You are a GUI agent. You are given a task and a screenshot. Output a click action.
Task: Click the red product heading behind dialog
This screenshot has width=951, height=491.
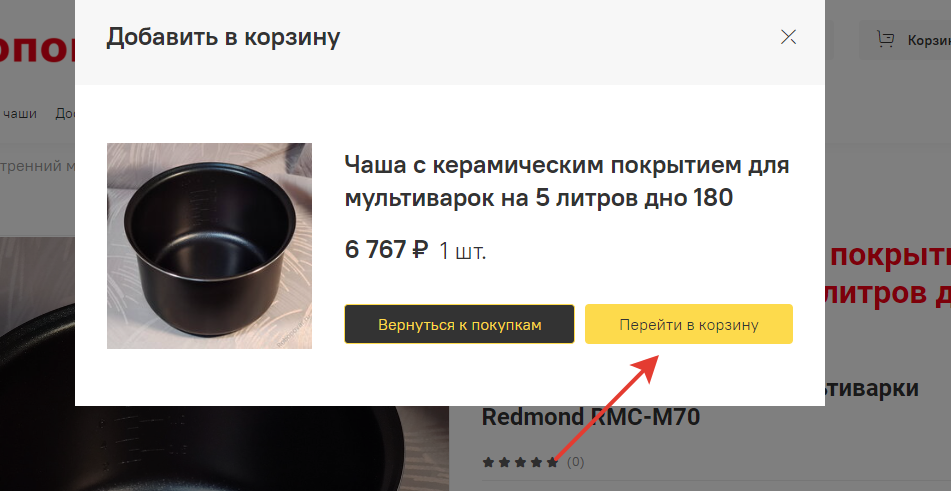(x=888, y=275)
